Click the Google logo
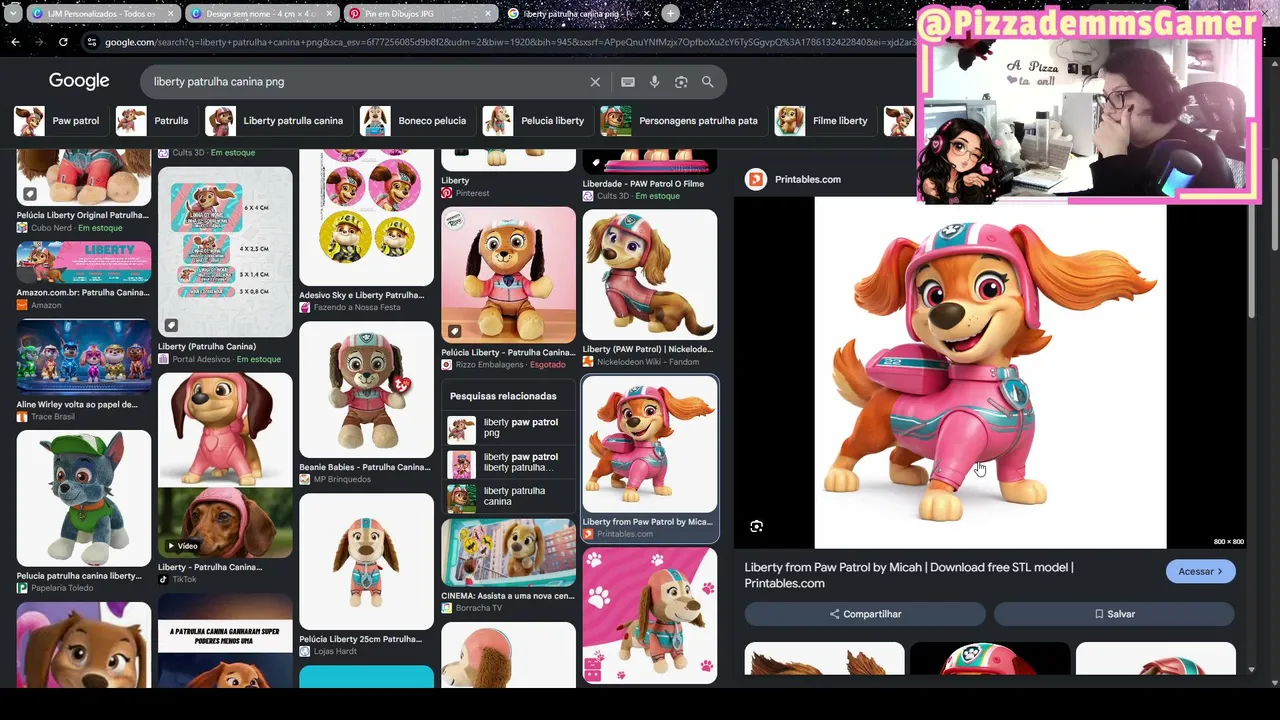 [79, 81]
